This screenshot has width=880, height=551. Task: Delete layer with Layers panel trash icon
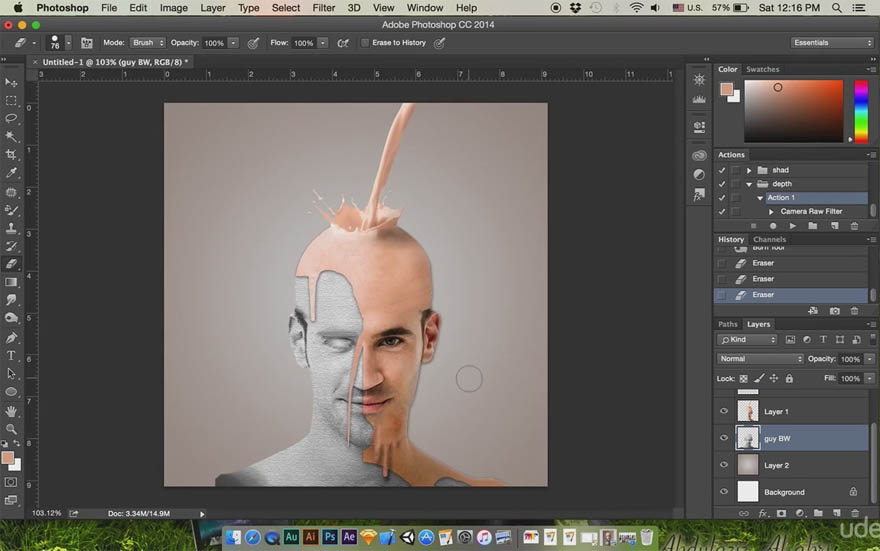pyautogui.click(x=855, y=513)
